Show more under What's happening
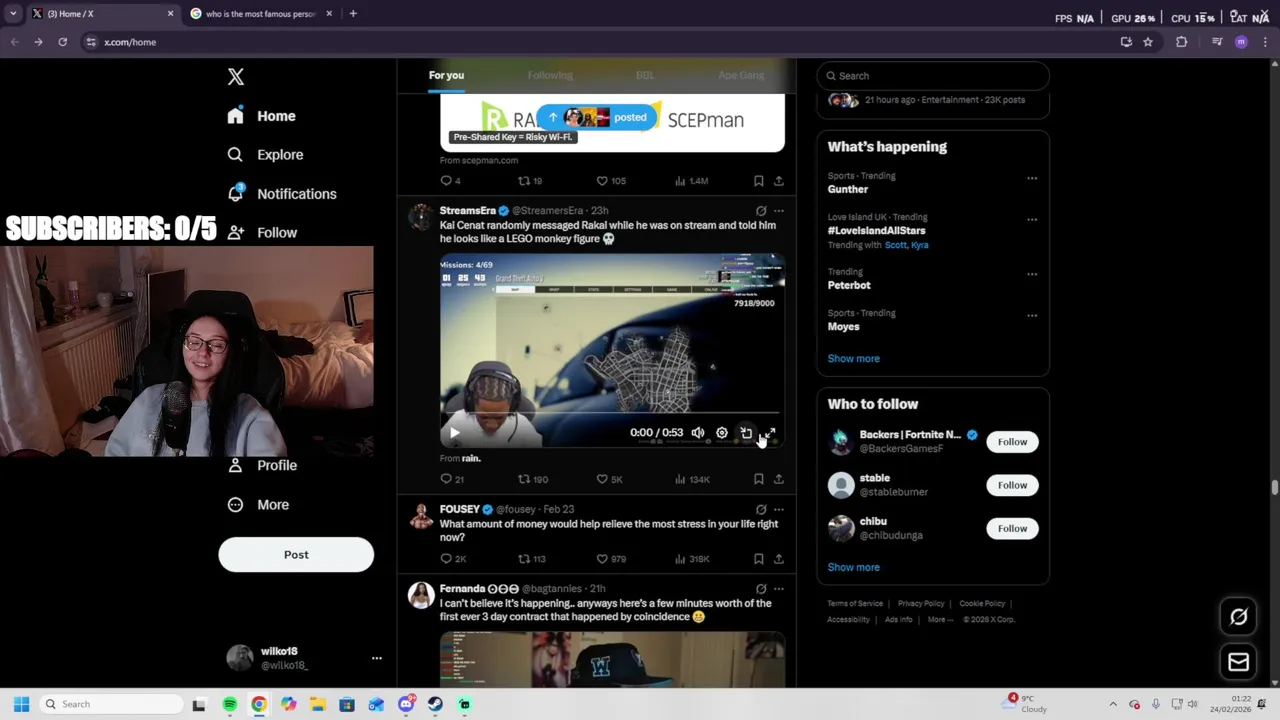 (853, 359)
